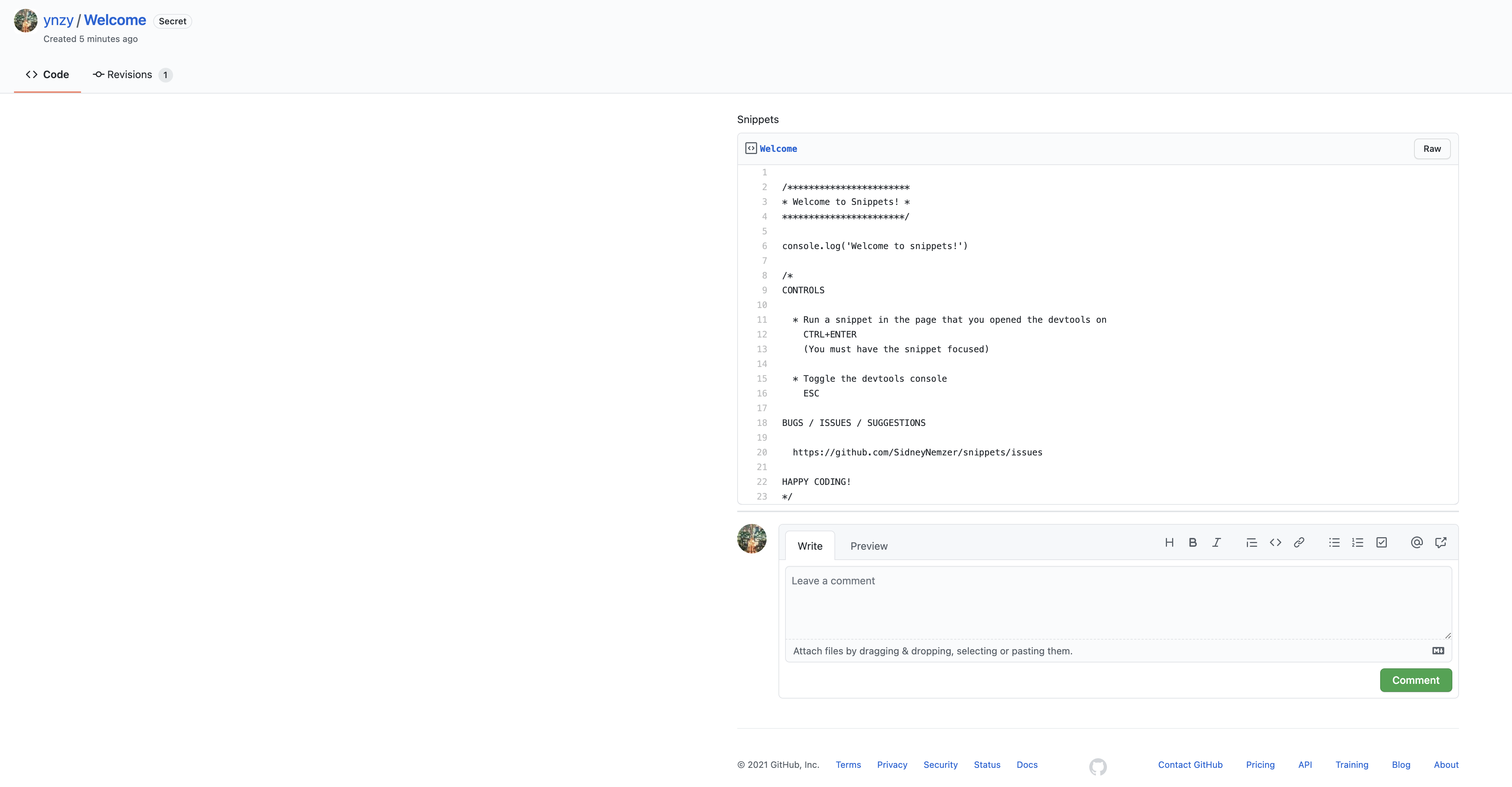Image resolution: width=1512 pixels, height=787 pixels.
Task: Toggle bold text formatting
Action: click(1193, 543)
